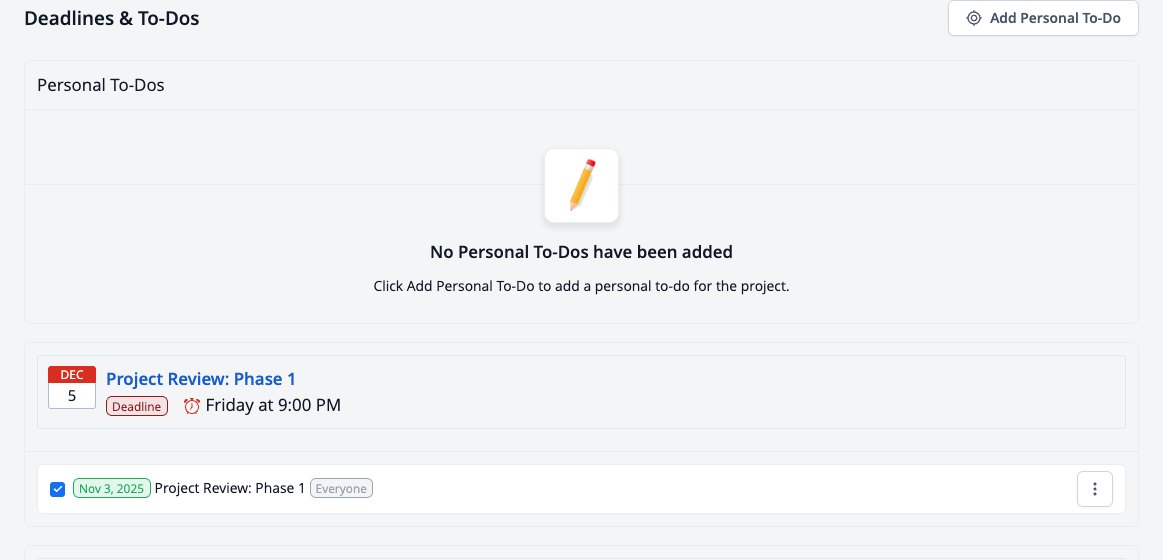Select the Personal To-Dos section header

pyautogui.click(x=101, y=85)
